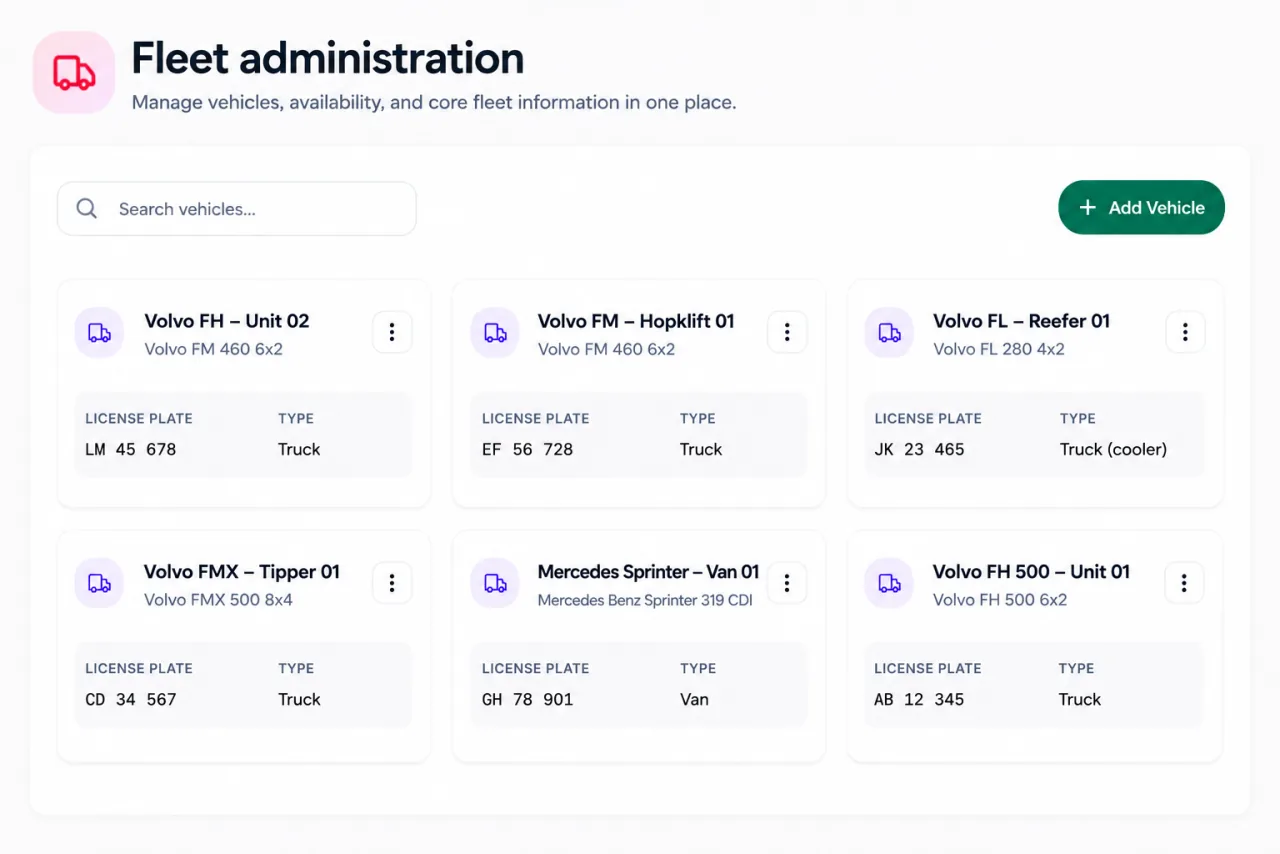
Task: Open three-dot menu for Volvo FH 500 – Unit 01
Action: point(1184,583)
